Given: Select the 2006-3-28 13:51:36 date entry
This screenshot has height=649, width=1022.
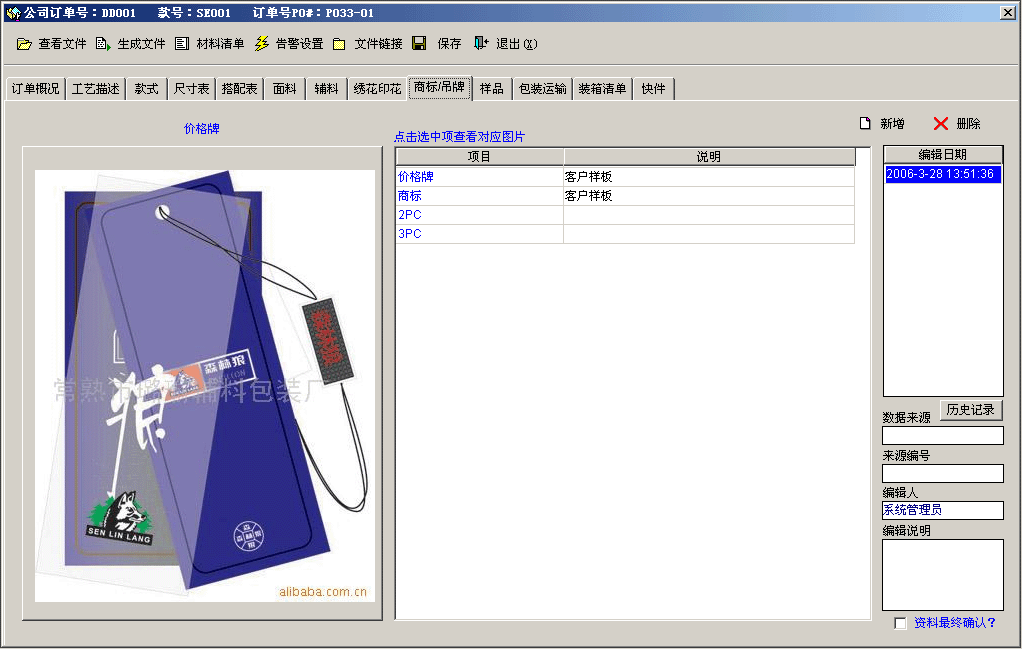Looking at the screenshot, I should pyautogui.click(x=942, y=174).
